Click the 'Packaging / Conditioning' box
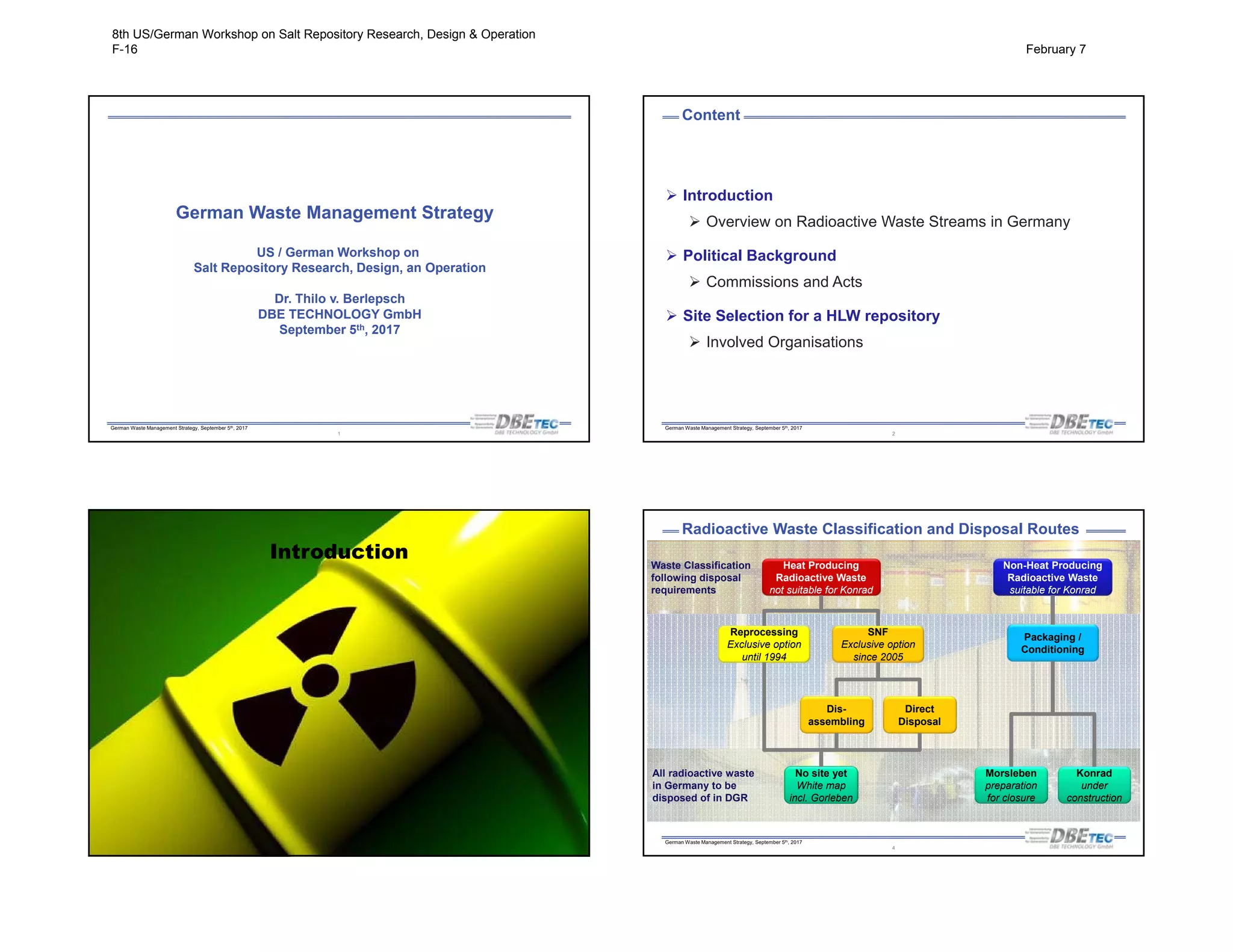Screen dimensions: 1233x952 1052,643
